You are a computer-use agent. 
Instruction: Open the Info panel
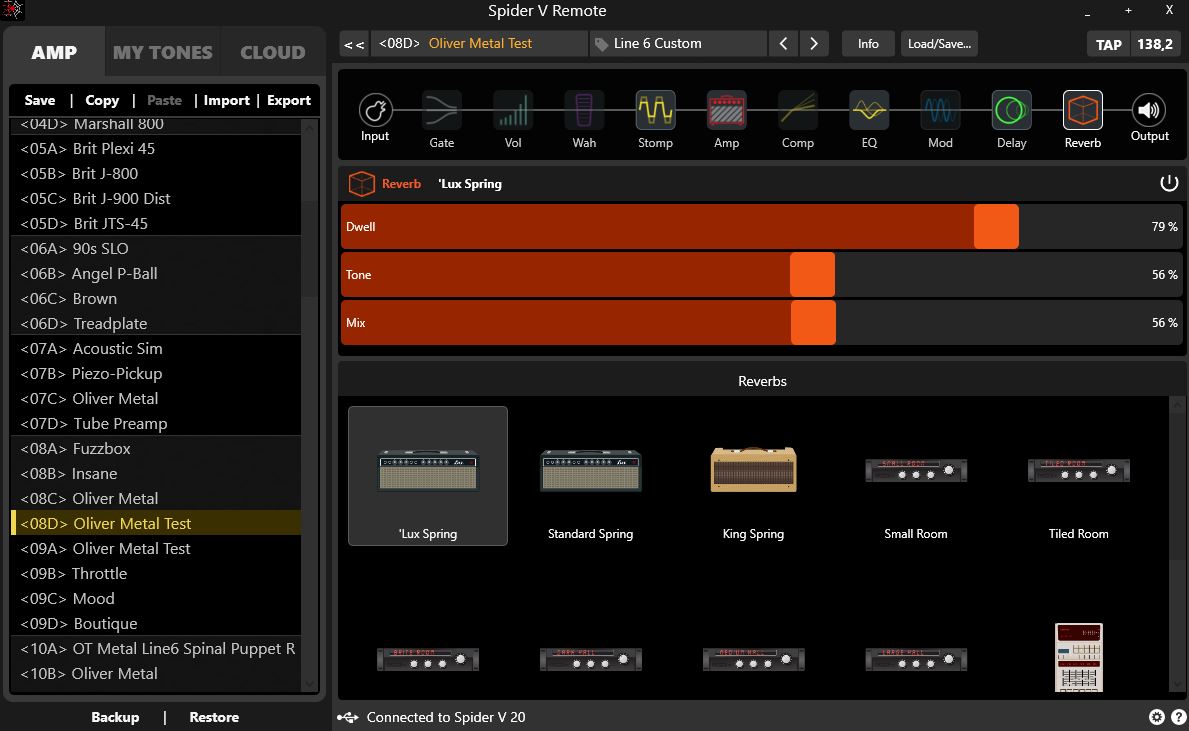(868, 44)
